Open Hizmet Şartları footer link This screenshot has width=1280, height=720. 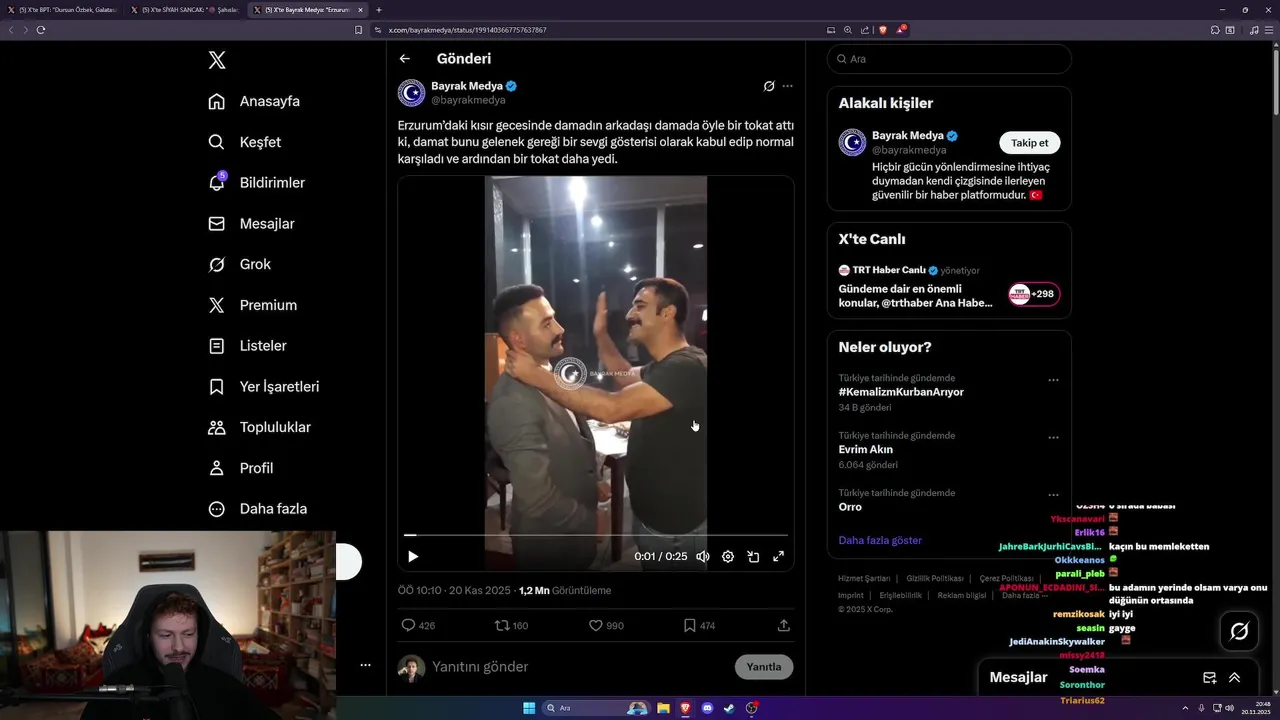864,578
